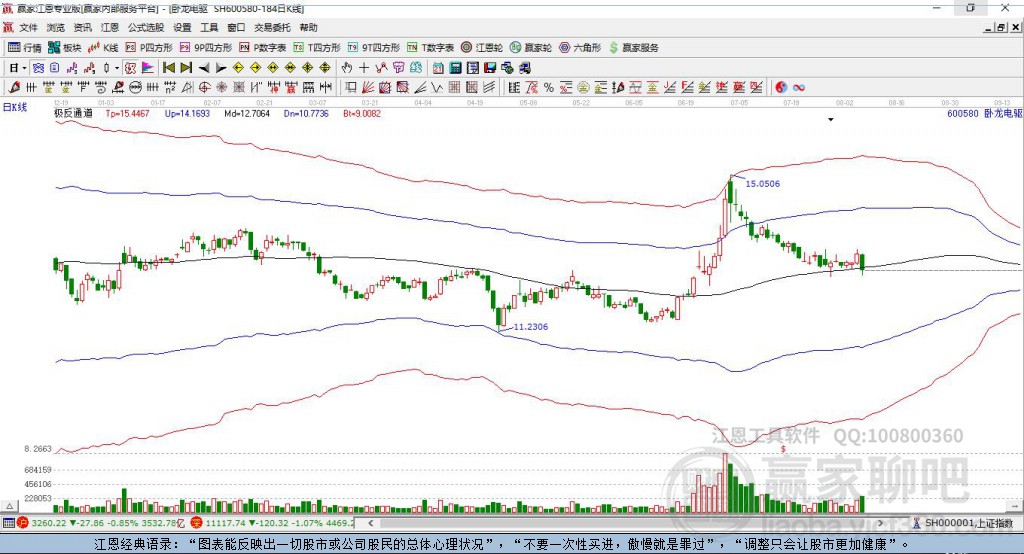The image size is (1024, 554).
Task: Open the 六角形 hexagon tool
Action: tap(580, 48)
